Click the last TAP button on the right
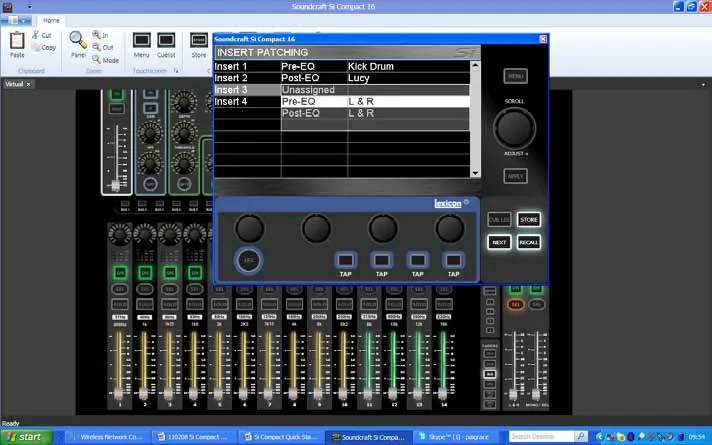The width and height of the screenshot is (712, 445). click(453, 261)
